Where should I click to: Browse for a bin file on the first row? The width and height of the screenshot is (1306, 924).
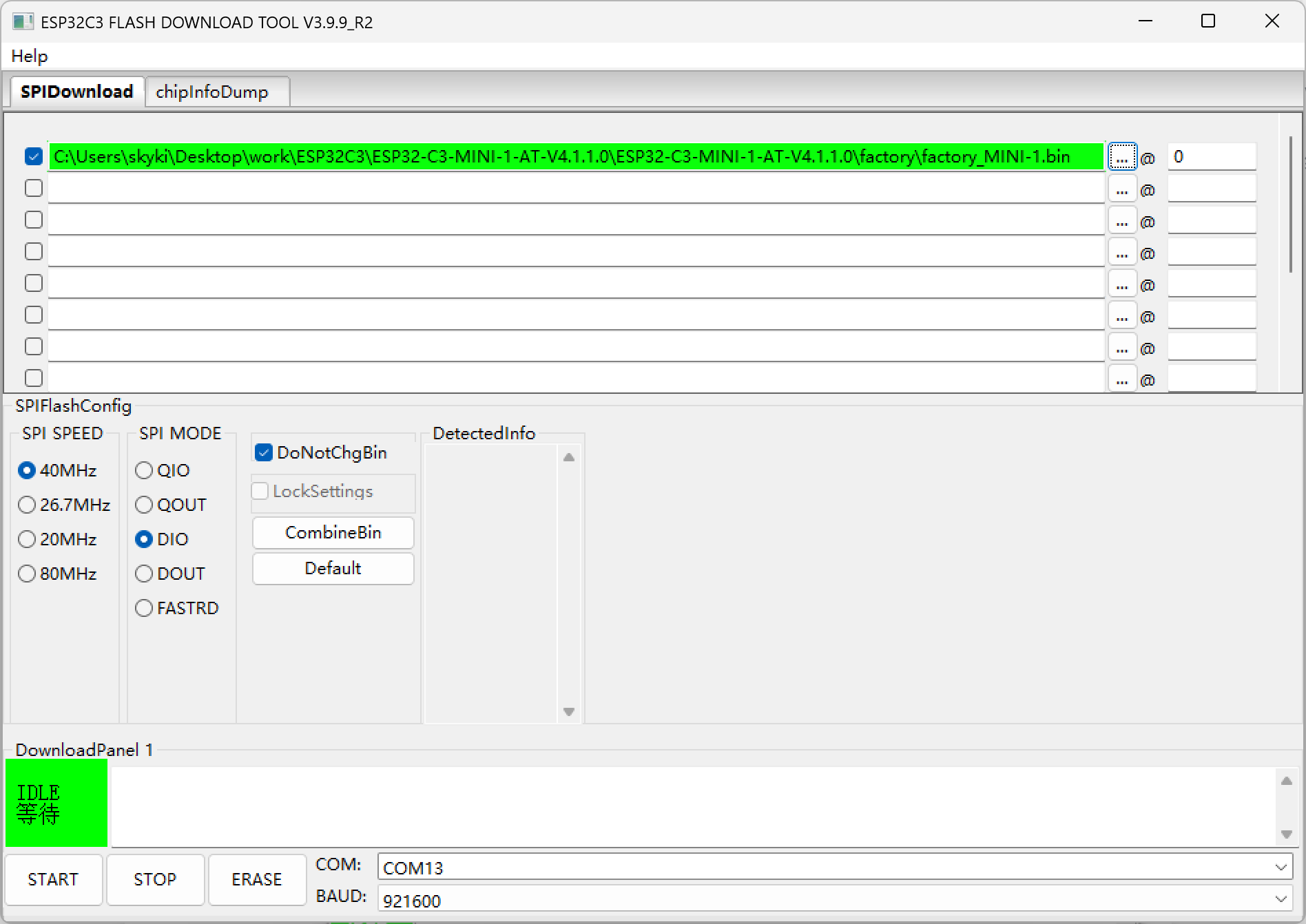pos(1122,156)
